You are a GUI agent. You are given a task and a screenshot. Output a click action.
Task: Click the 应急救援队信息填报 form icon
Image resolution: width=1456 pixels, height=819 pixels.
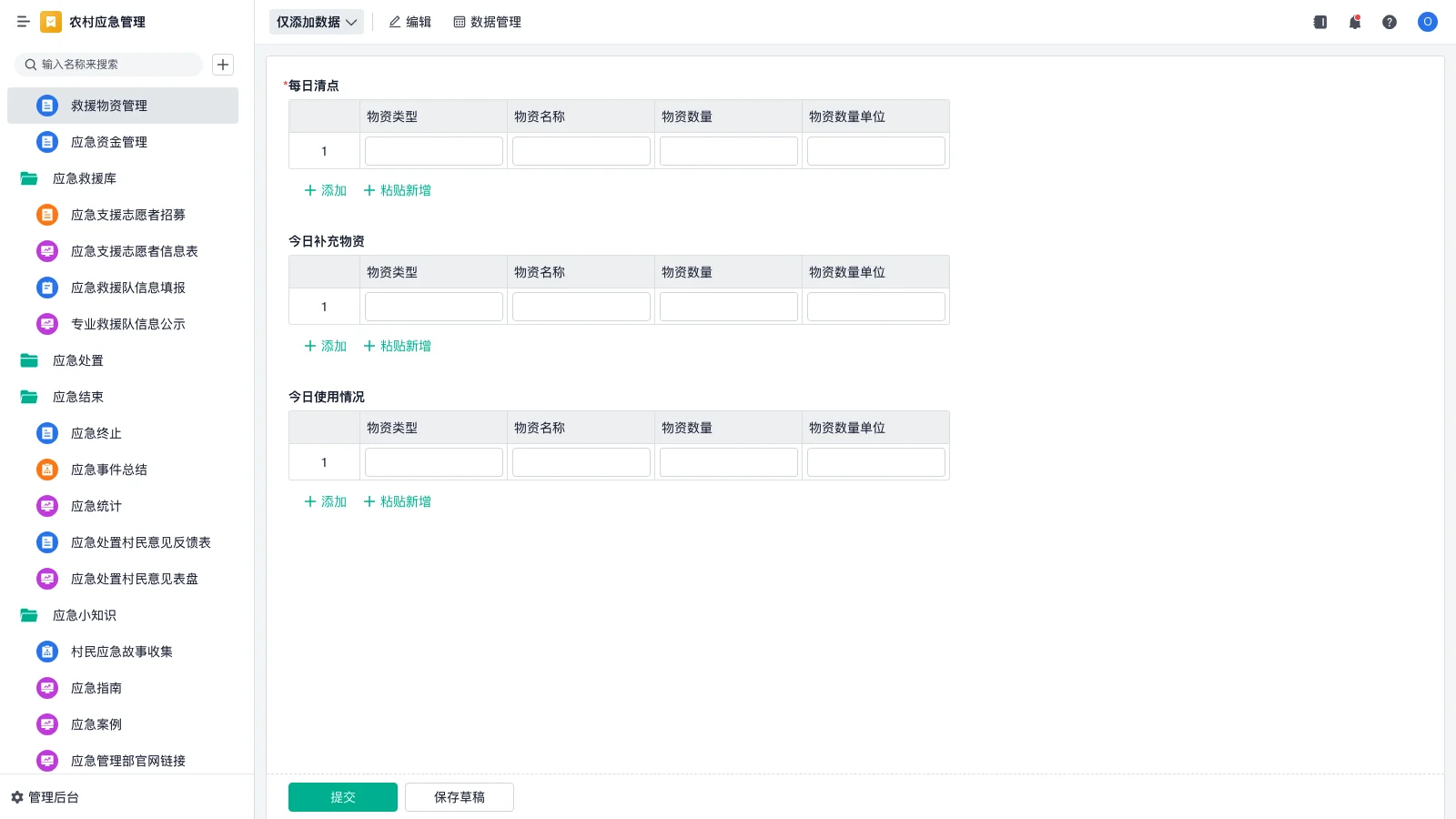click(x=47, y=288)
